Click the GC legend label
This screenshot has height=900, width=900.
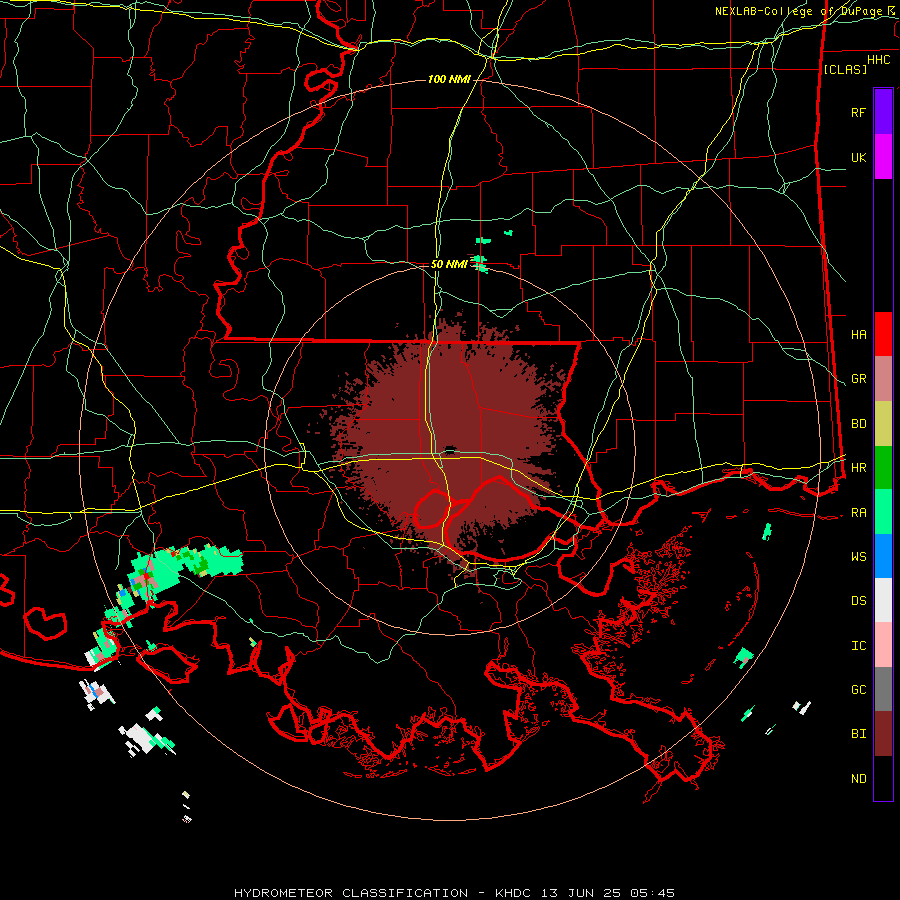tap(858, 690)
